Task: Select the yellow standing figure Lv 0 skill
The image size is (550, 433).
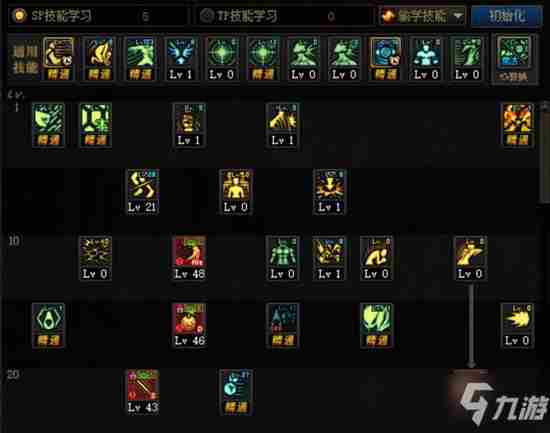Action: [x=236, y=192]
